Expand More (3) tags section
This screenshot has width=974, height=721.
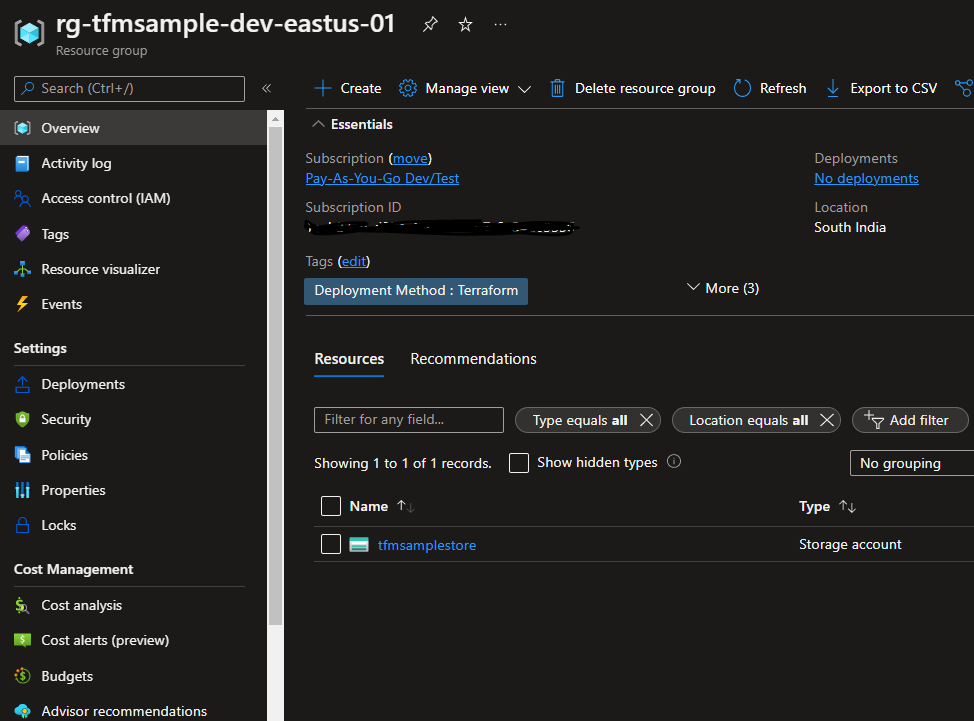pyautogui.click(x=721, y=287)
